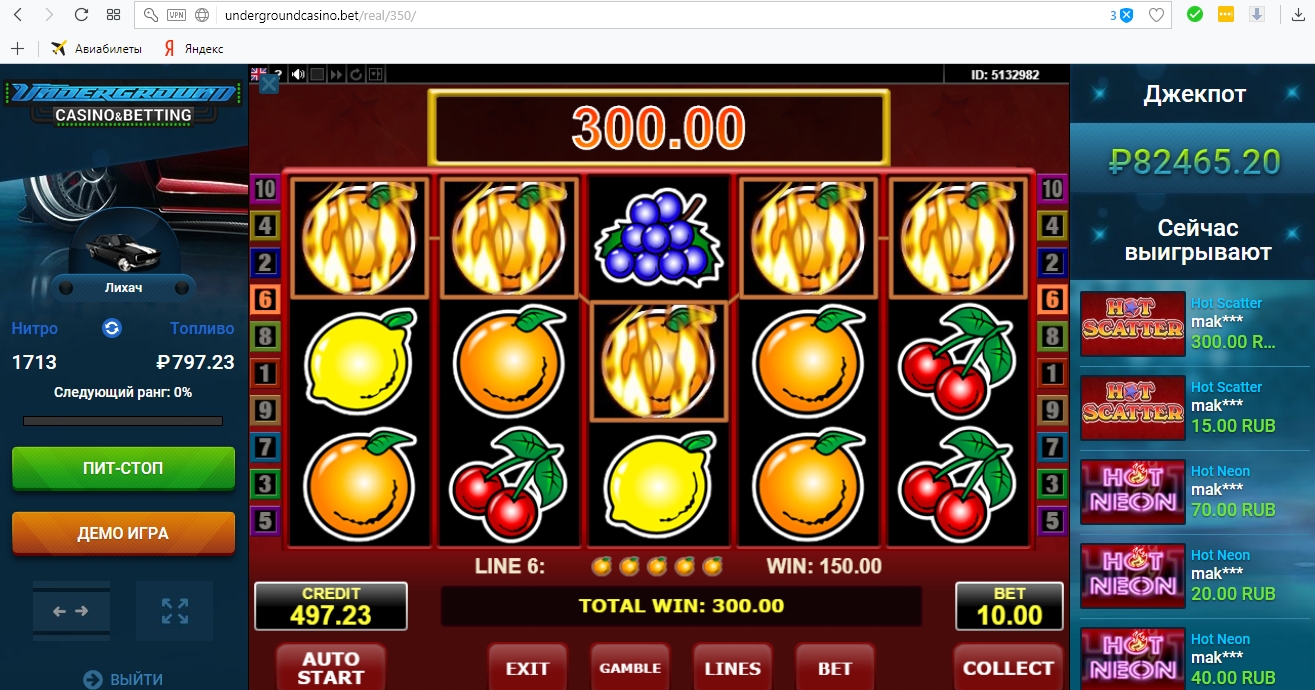
Task: Toggle the square fullscreen icon in game toolbar
Action: pos(317,75)
